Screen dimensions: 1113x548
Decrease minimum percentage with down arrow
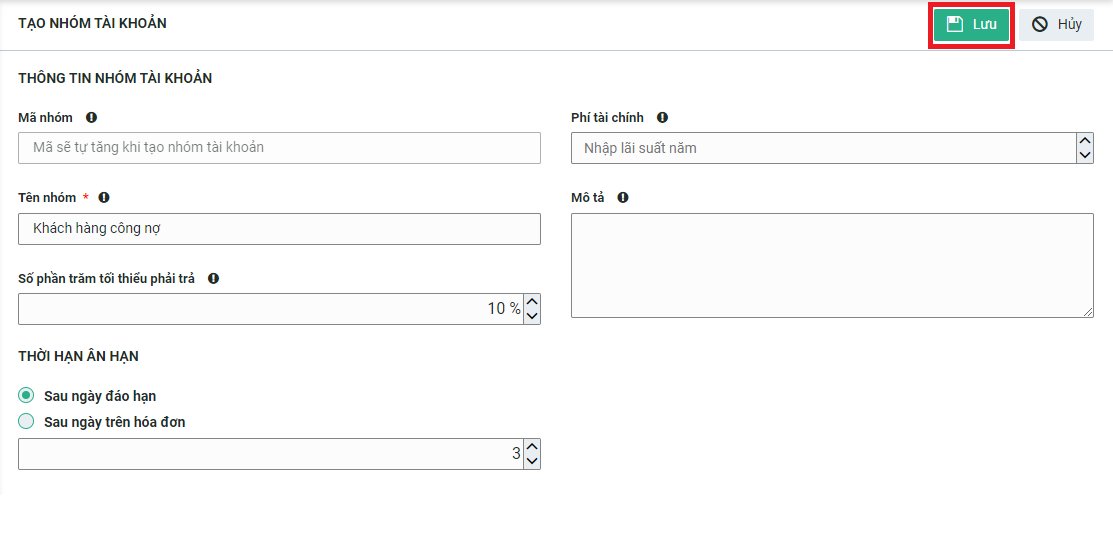point(532,317)
